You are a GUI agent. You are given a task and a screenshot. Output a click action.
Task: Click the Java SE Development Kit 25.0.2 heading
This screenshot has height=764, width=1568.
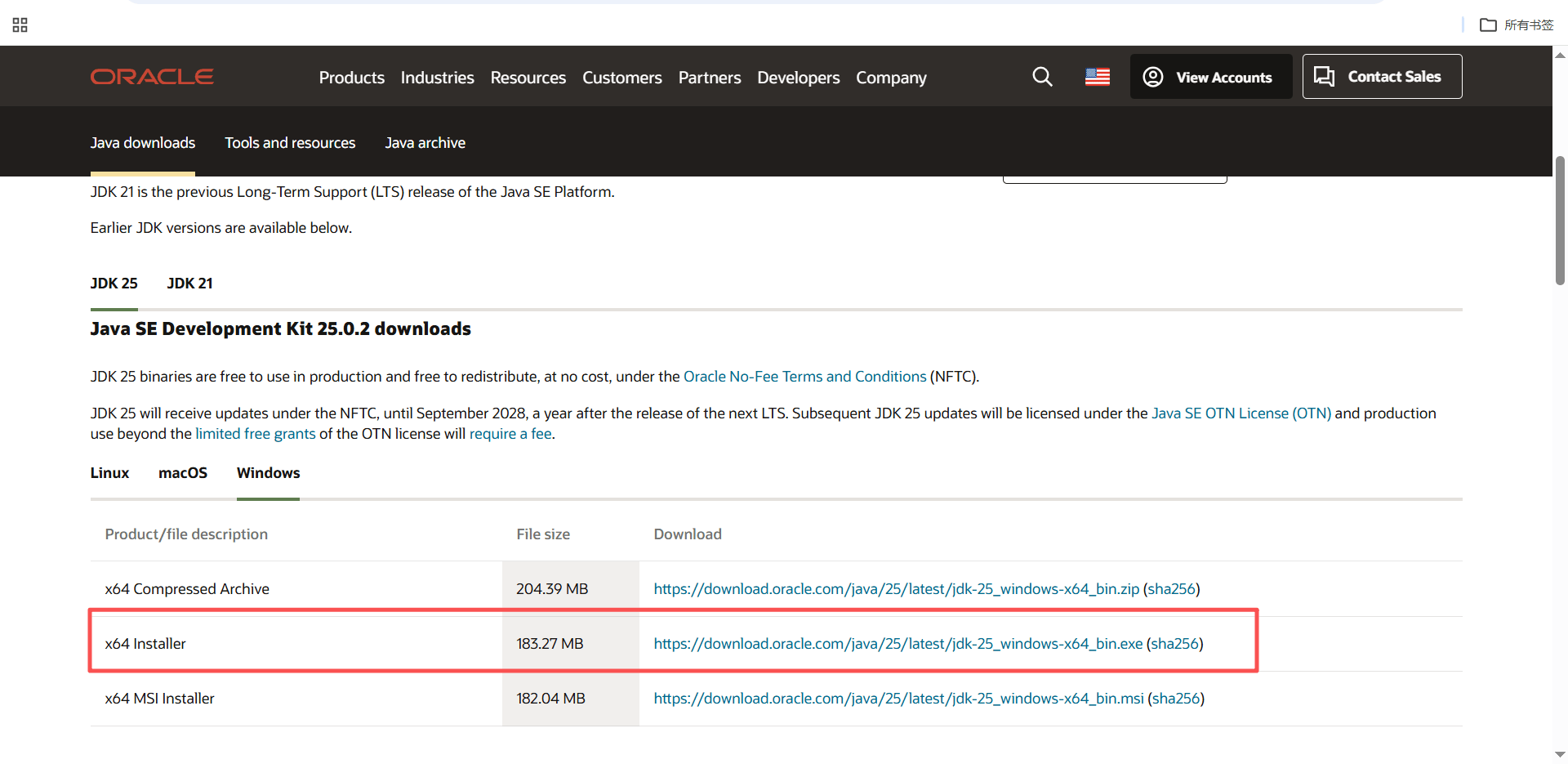point(281,329)
